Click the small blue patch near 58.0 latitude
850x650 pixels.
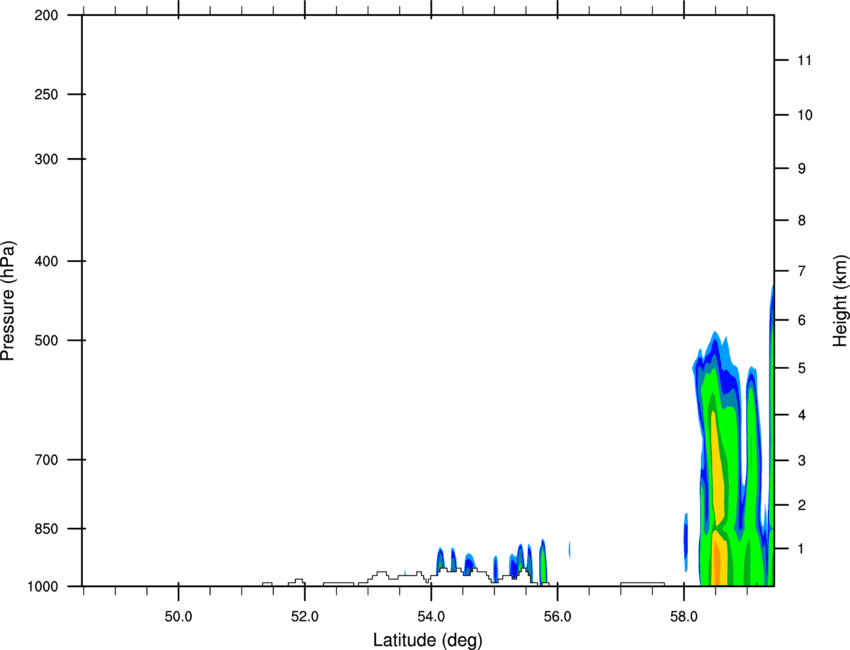tap(686, 542)
